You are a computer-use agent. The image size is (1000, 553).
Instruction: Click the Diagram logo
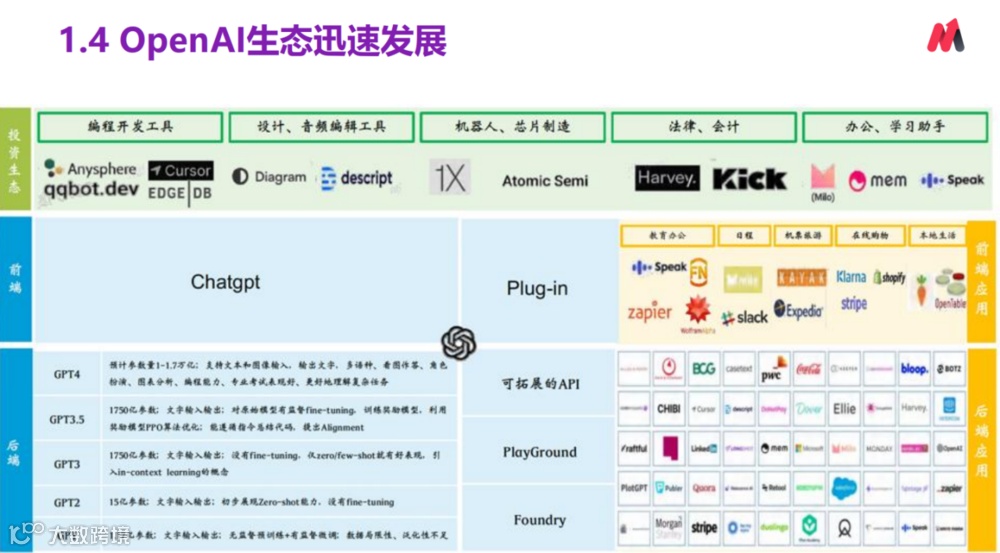268,177
